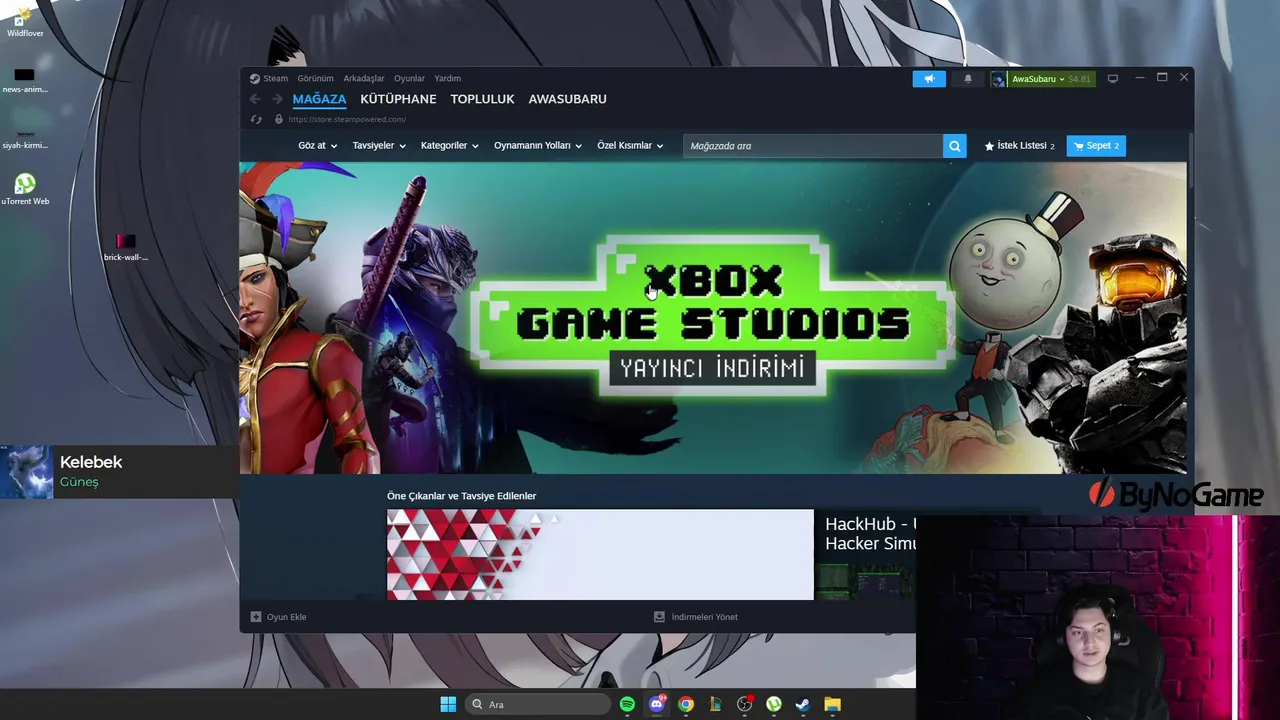
Task: Open the Steam announcements megaphone icon
Action: [929, 79]
